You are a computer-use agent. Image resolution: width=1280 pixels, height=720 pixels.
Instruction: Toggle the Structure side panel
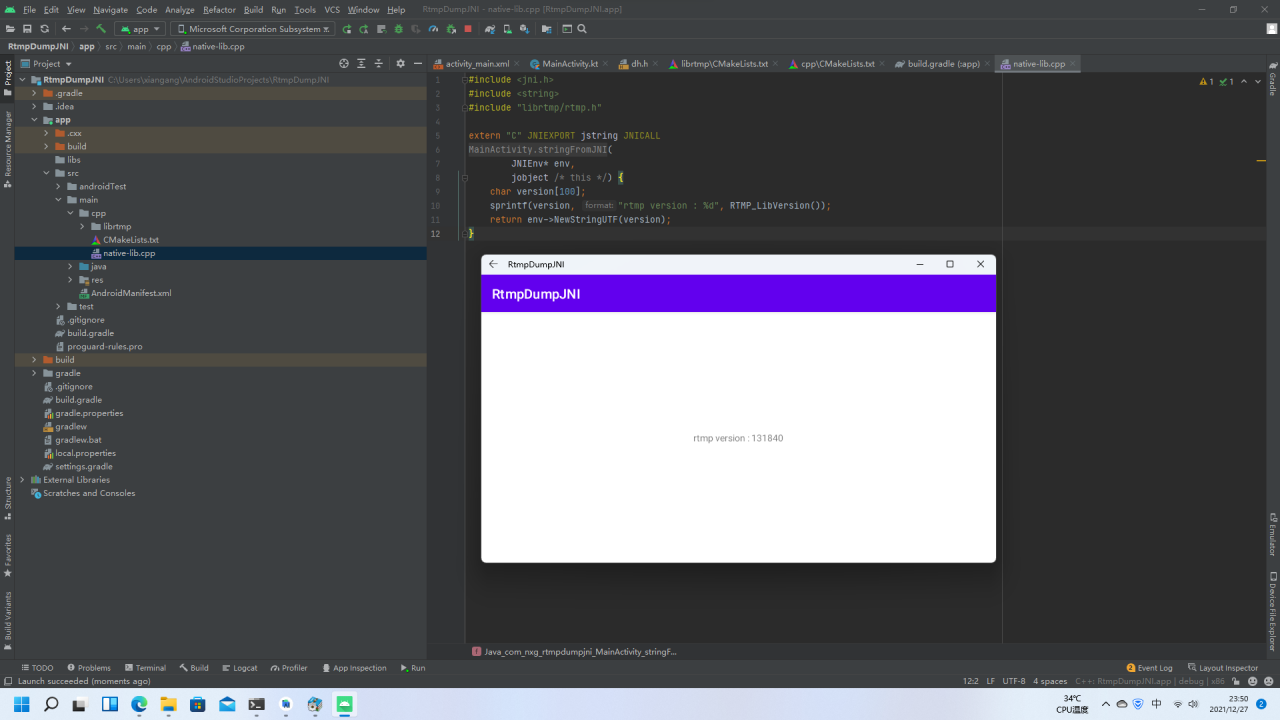coord(7,497)
